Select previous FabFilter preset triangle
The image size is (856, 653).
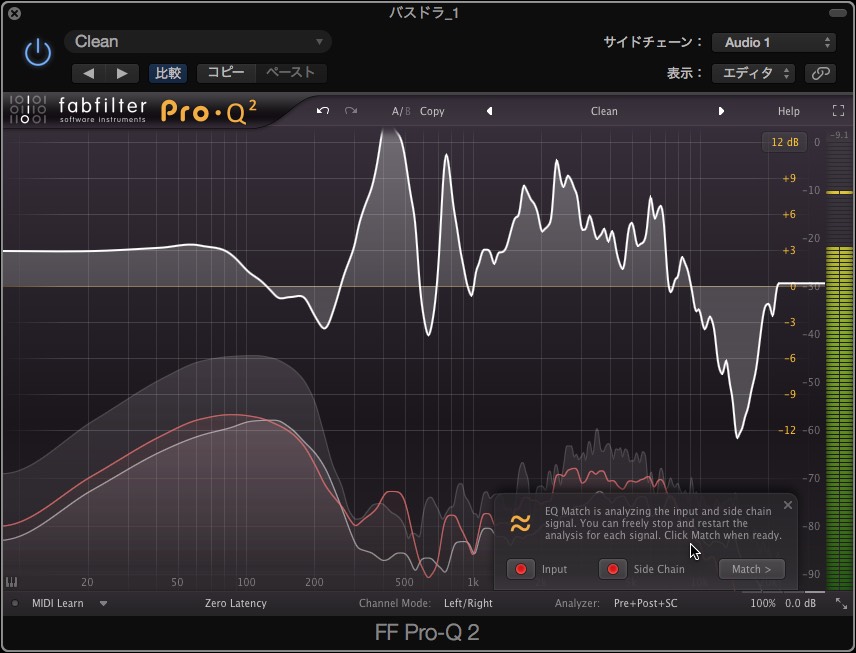click(490, 111)
